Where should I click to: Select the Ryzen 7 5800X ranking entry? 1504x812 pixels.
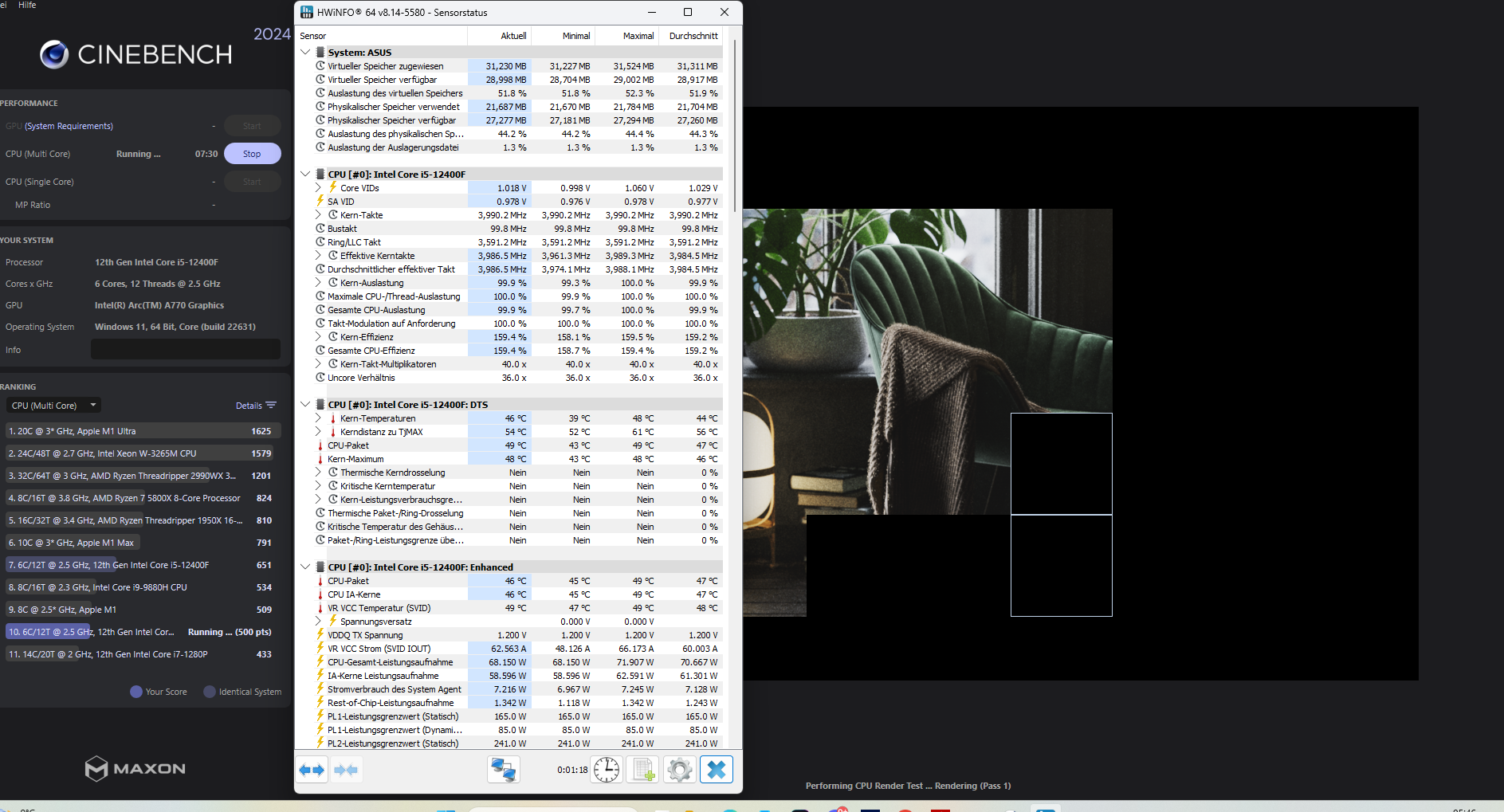pos(140,498)
